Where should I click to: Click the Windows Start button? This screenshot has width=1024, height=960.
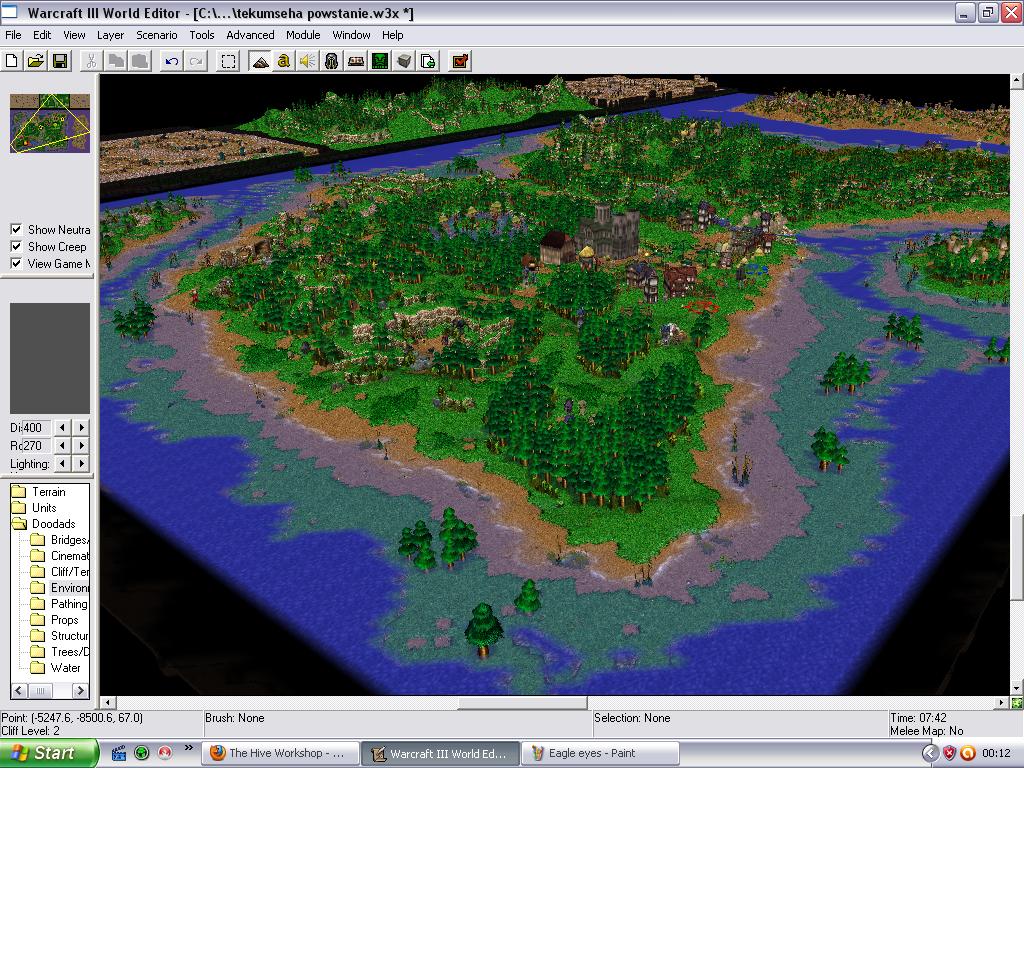tap(49, 753)
